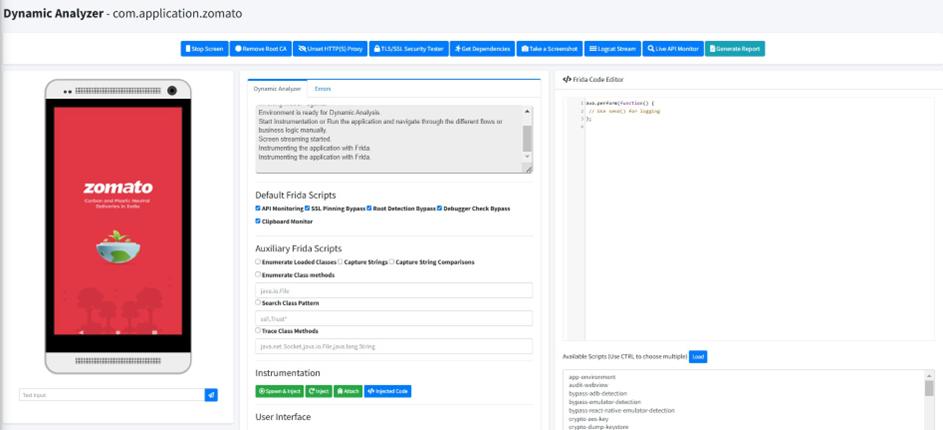The height and width of the screenshot is (430, 943).
Task: Tap the globe bowl graphic on phone screen
Action: click(x=118, y=247)
